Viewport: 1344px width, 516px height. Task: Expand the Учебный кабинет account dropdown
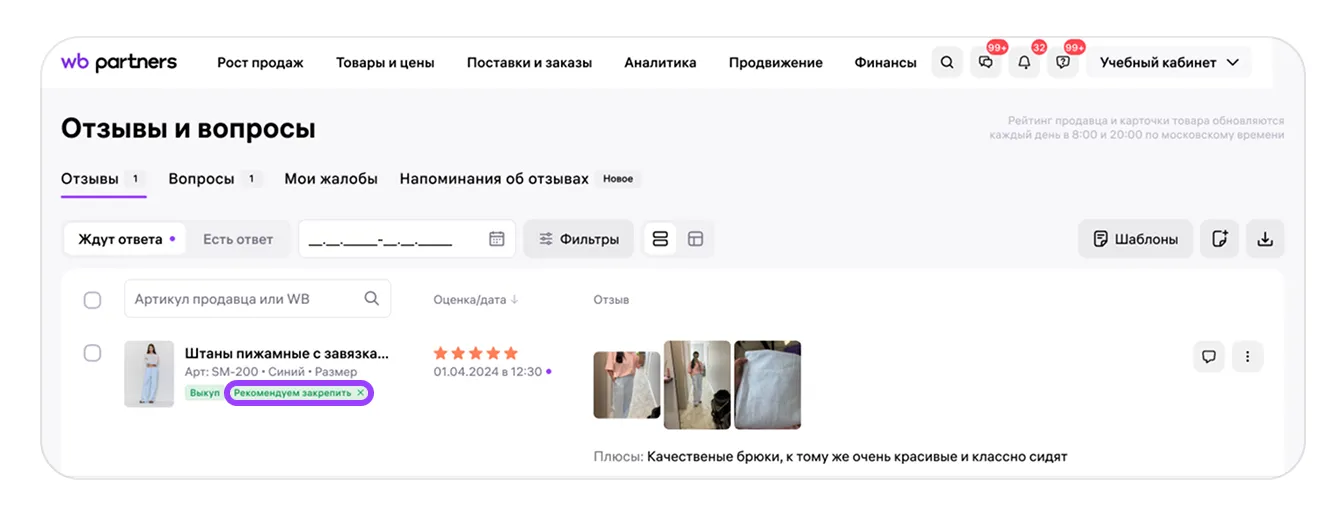coord(1168,62)
